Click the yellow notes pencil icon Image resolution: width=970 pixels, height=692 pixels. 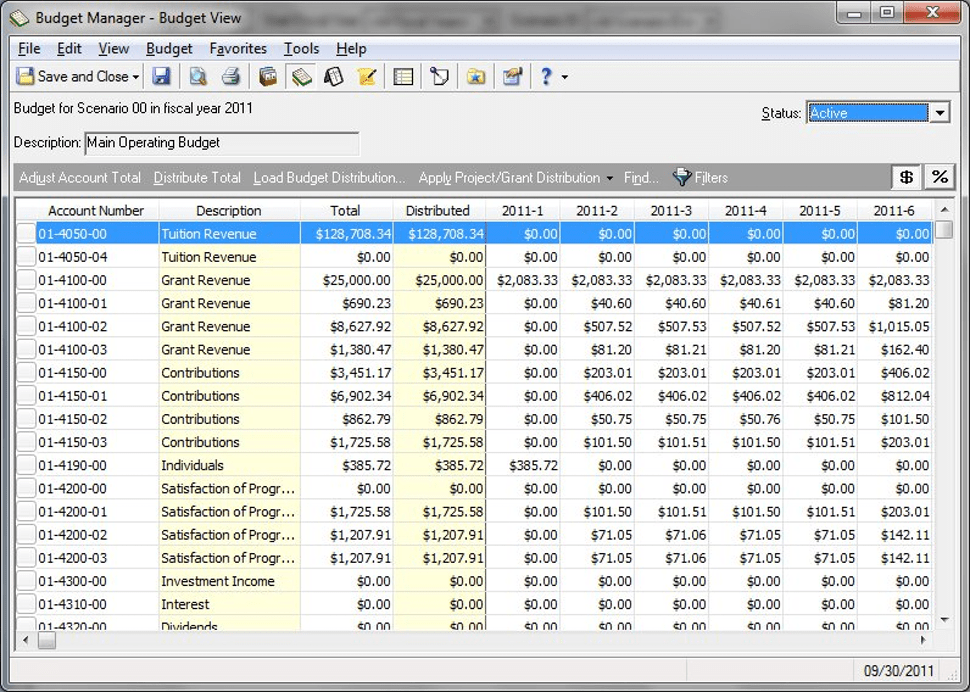[367, 77]
